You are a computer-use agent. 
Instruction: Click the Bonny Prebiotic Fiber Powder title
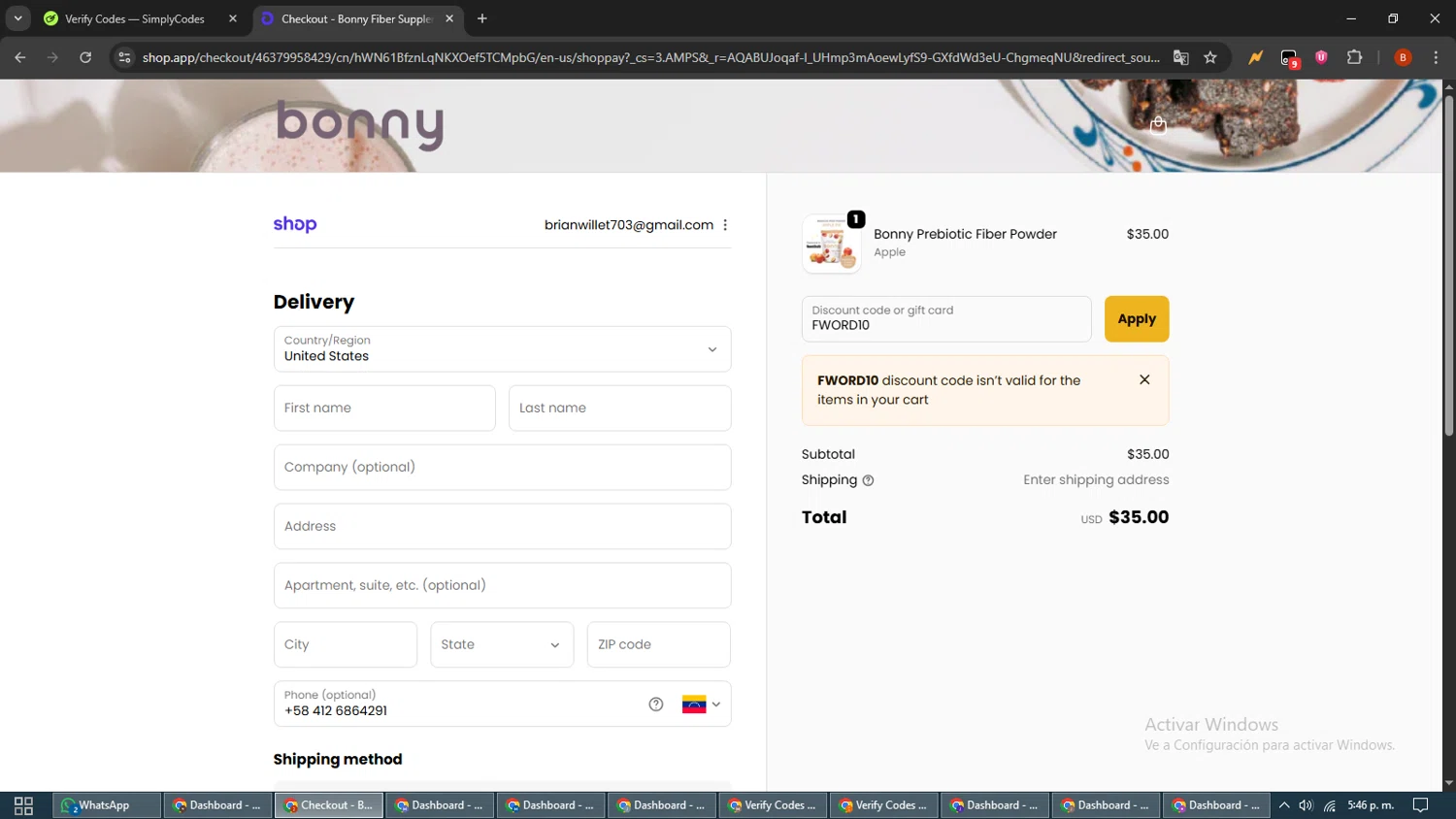point(965,234)
